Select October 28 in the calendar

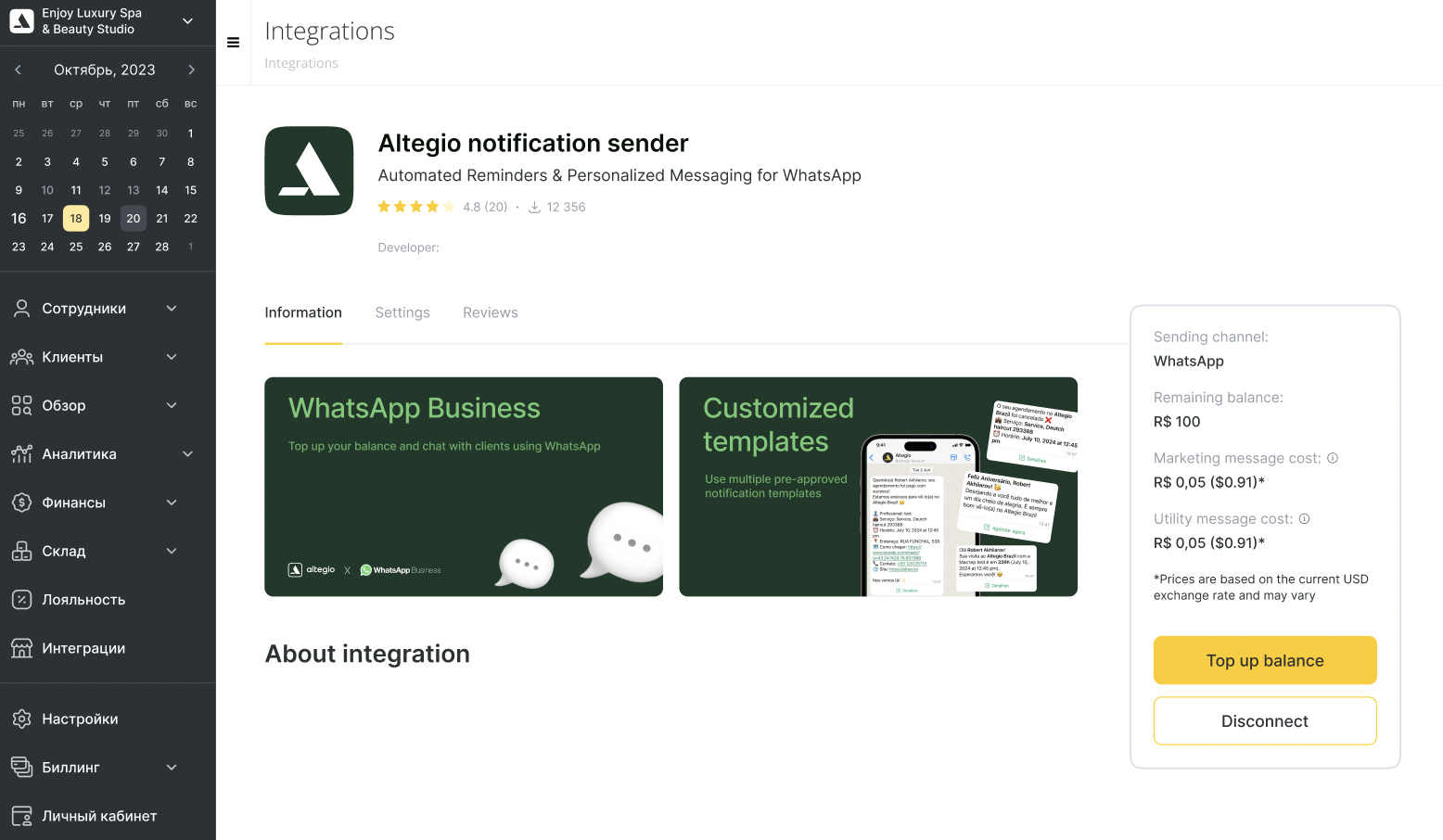[x=162, y=247]
